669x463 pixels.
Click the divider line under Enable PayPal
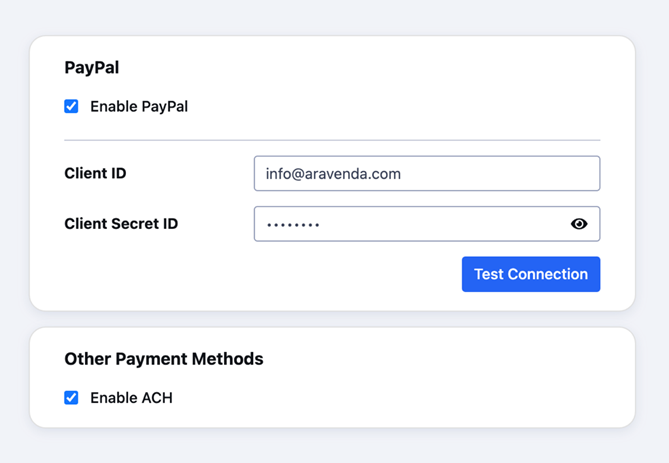coord(332,140)
